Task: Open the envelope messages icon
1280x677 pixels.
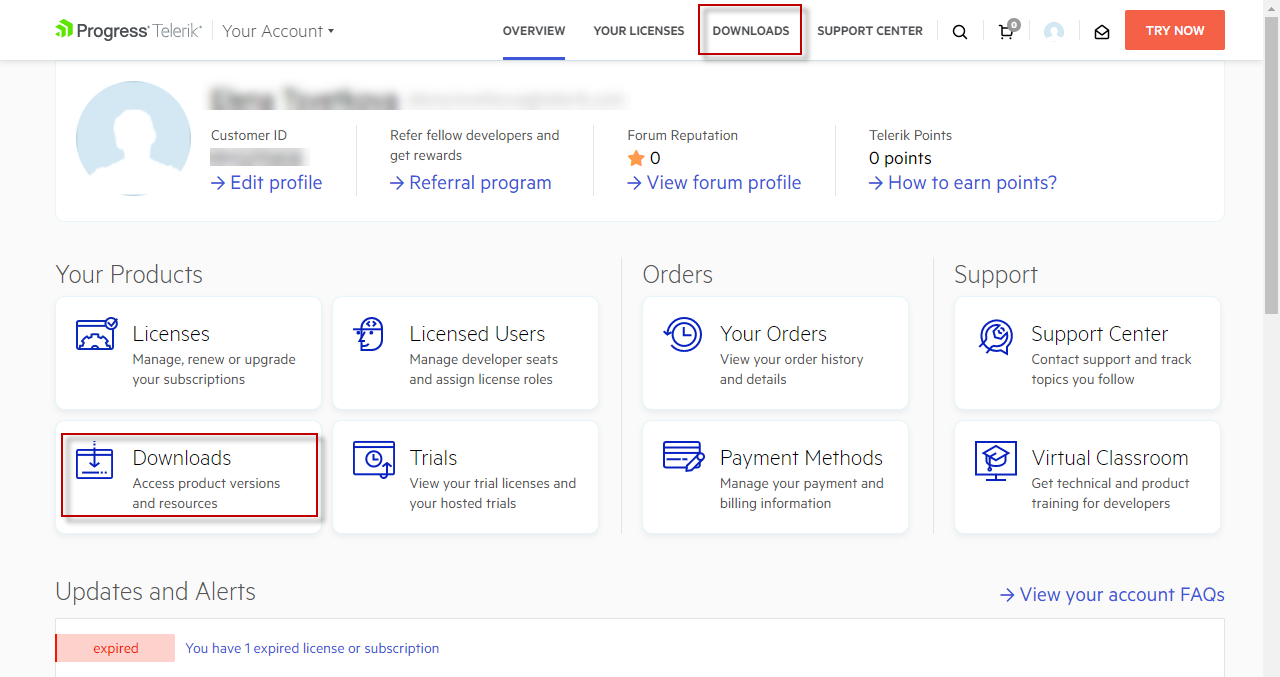Action: 1102,32
